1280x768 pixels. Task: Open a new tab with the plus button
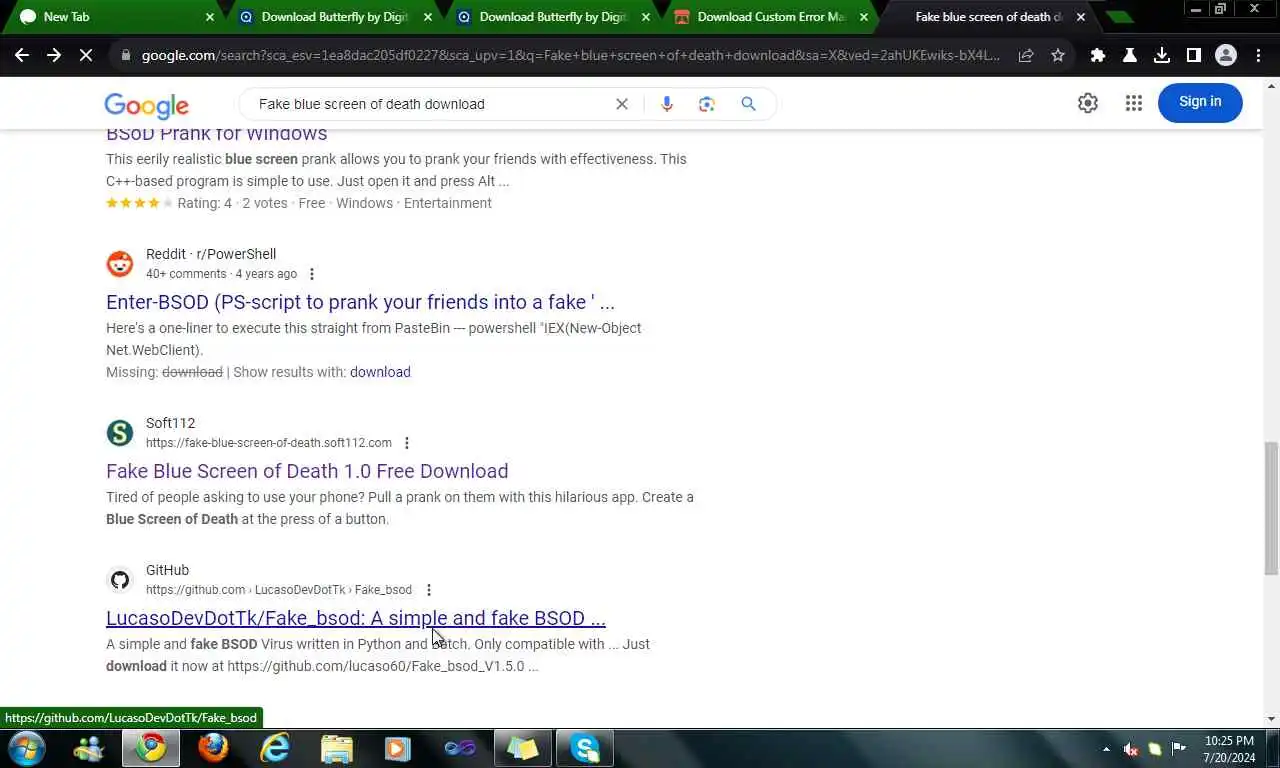pyautogui.click(x=1120, y=17)
